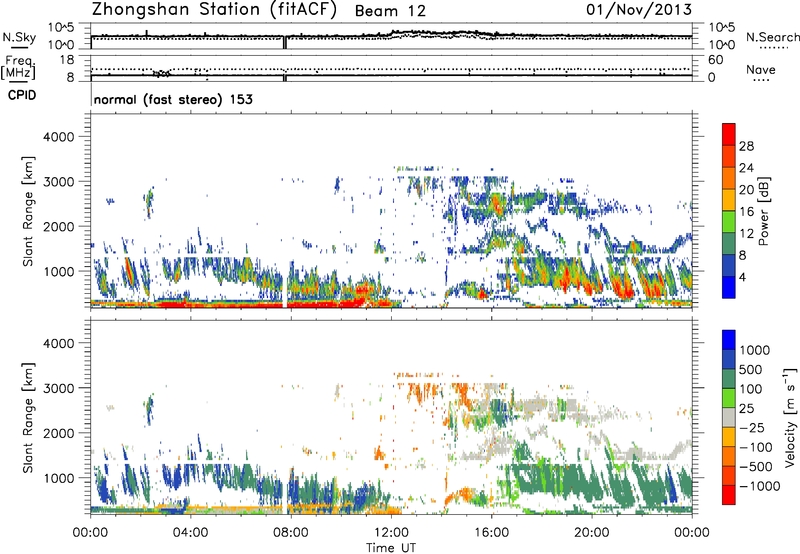800x554 pixels.
Task: Click the "18" frequency axis tick
Action: click(67, 60)
